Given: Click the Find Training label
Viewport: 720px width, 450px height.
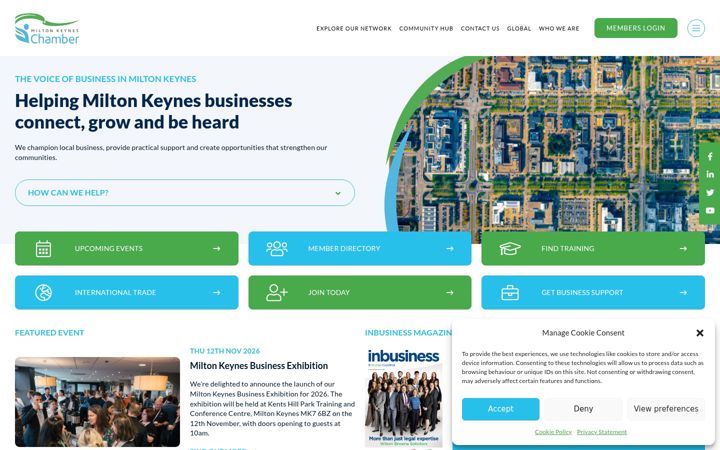Looking at the screenshot, I should (x=568, y=248).
